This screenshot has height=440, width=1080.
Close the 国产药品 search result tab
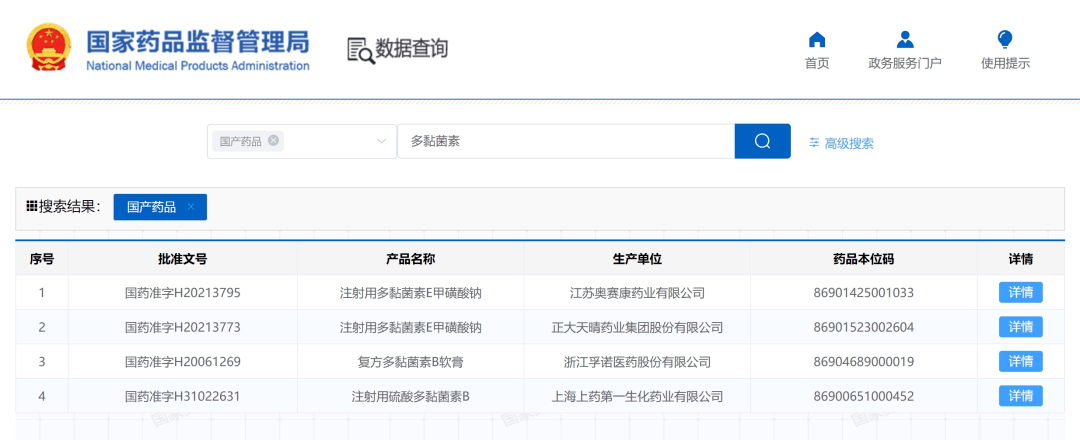(x=191, y=207)
